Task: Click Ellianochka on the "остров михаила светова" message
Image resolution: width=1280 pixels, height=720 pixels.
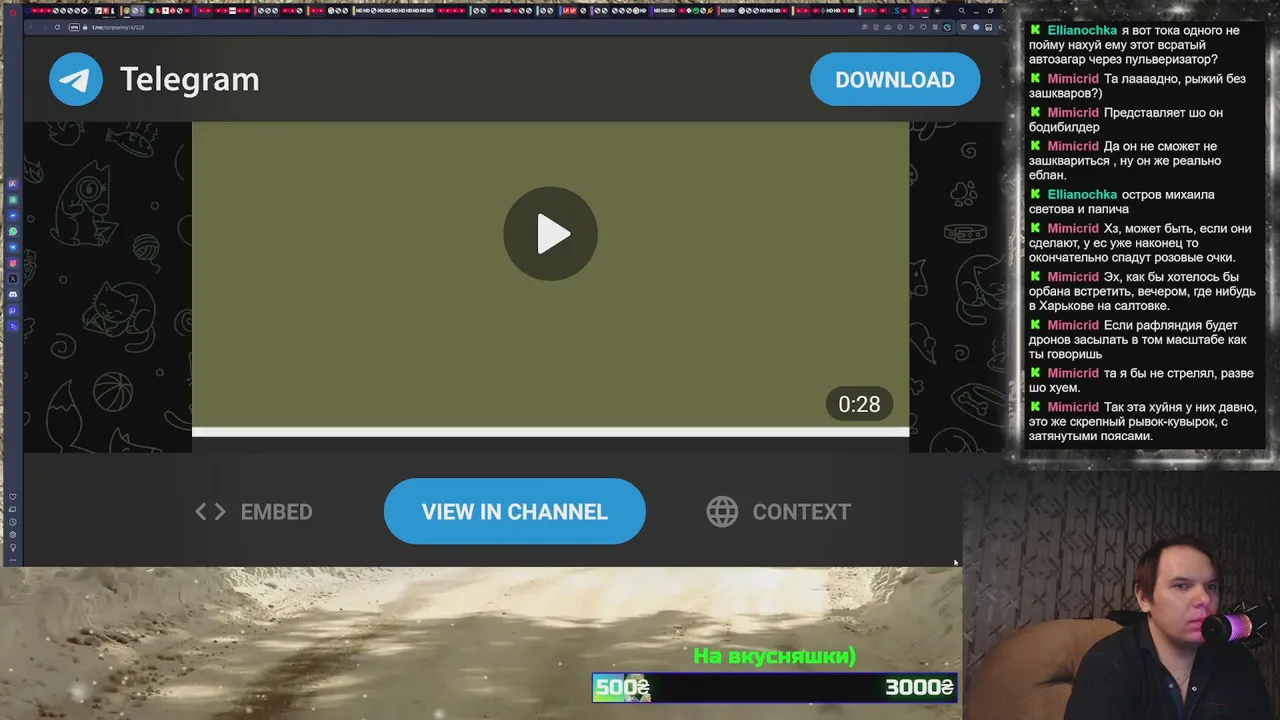Action: pos(1082,195)
